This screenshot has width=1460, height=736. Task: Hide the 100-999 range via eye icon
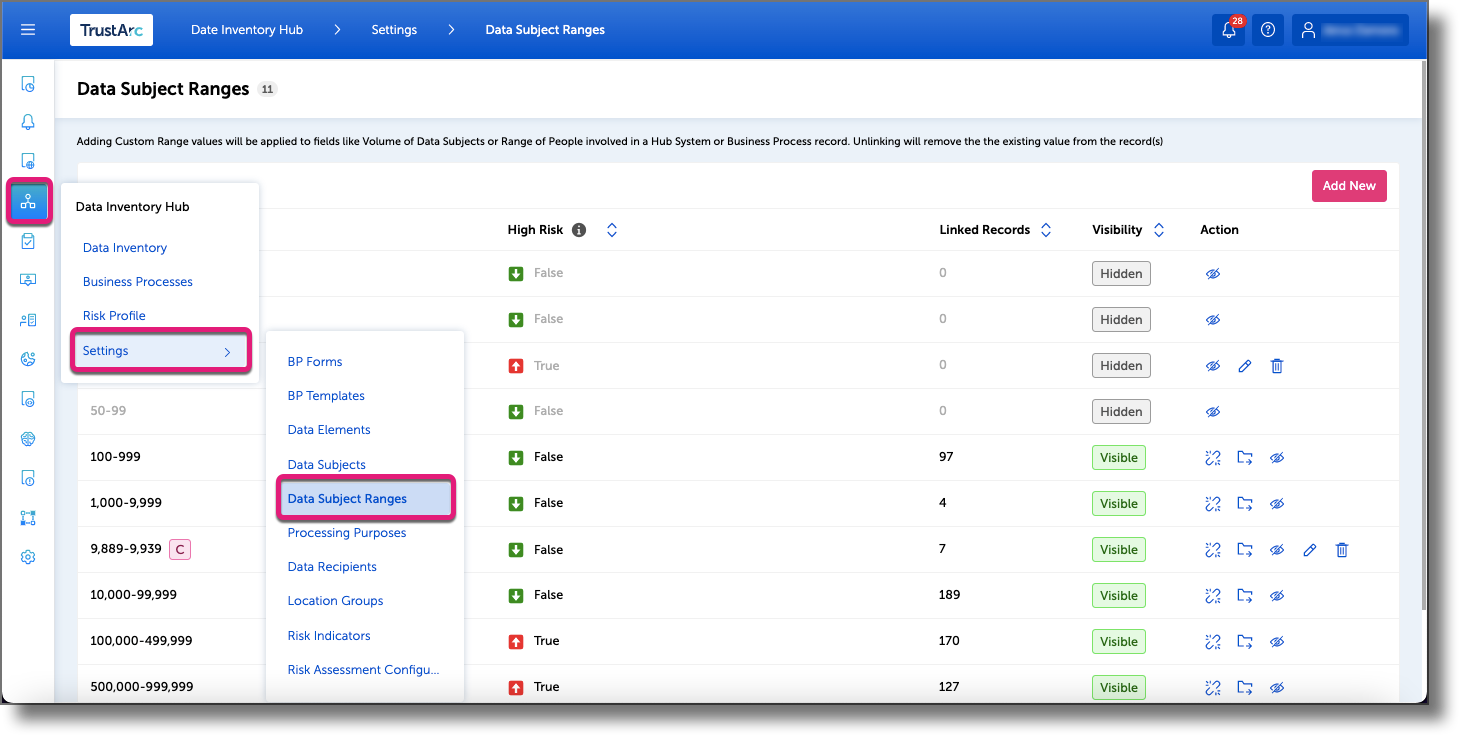[x=1277, y=457]
